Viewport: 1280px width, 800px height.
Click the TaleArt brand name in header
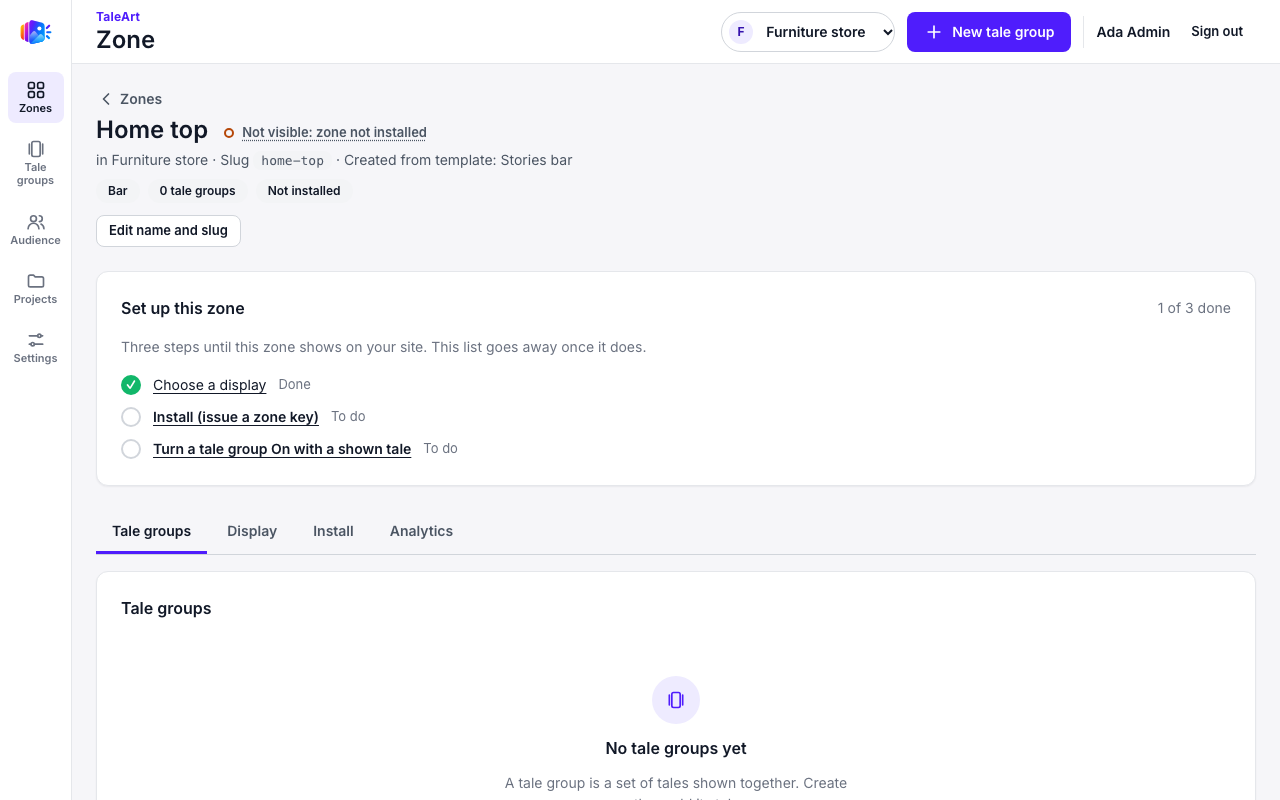[x=118, y=16]
